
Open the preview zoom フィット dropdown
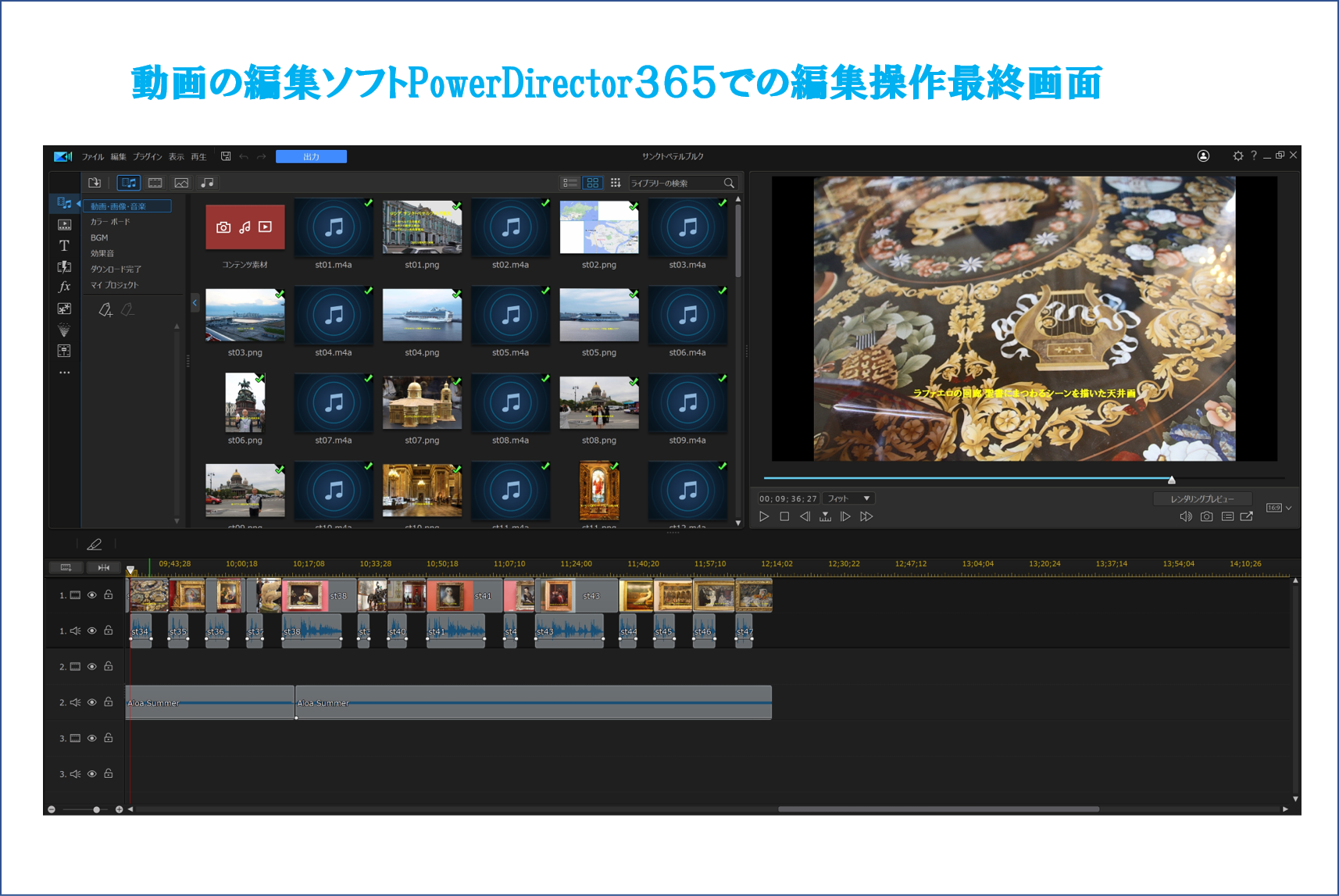click(x=848, y=498)
